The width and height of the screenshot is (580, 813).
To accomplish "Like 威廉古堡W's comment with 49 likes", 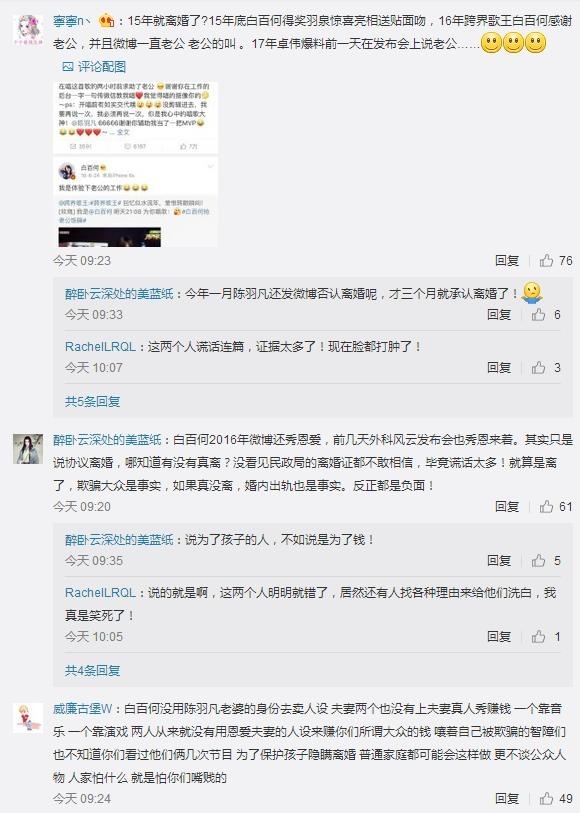I will 556,798.
